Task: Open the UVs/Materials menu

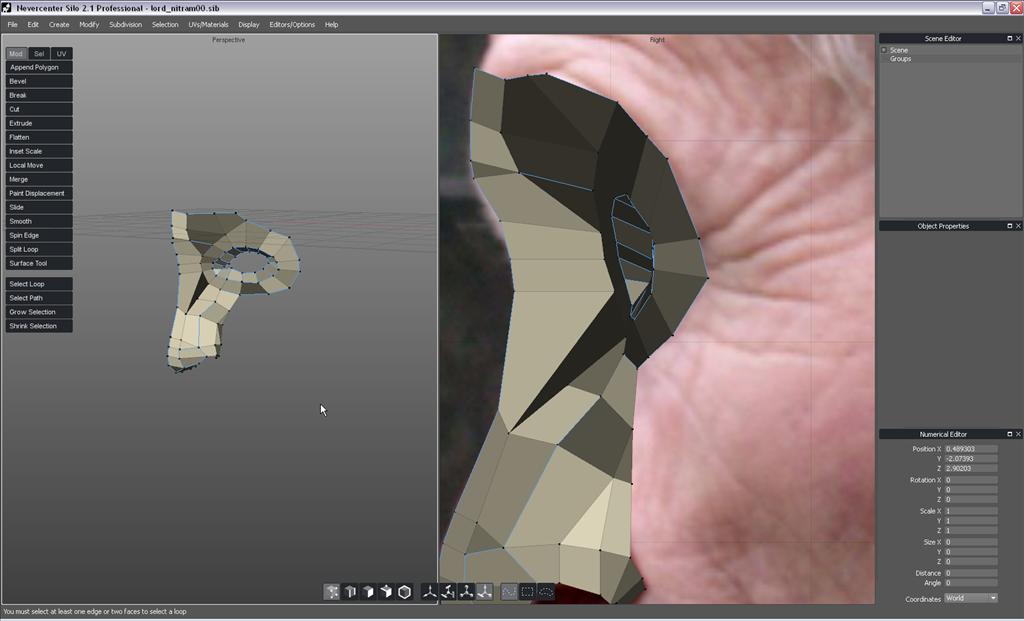Action: point(208,25)
